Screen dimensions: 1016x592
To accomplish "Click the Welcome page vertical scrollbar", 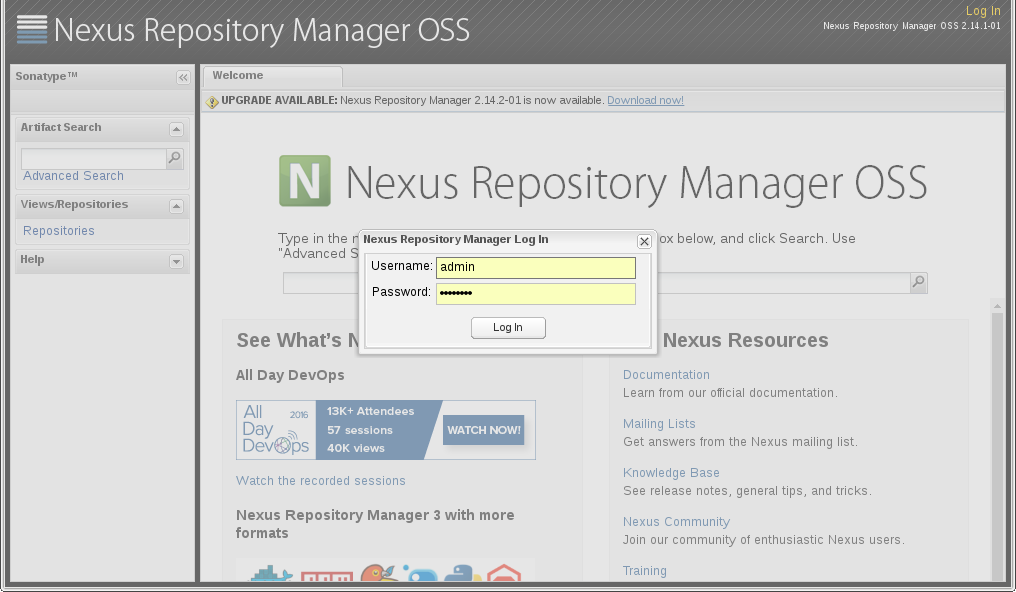I will point(996,440).
